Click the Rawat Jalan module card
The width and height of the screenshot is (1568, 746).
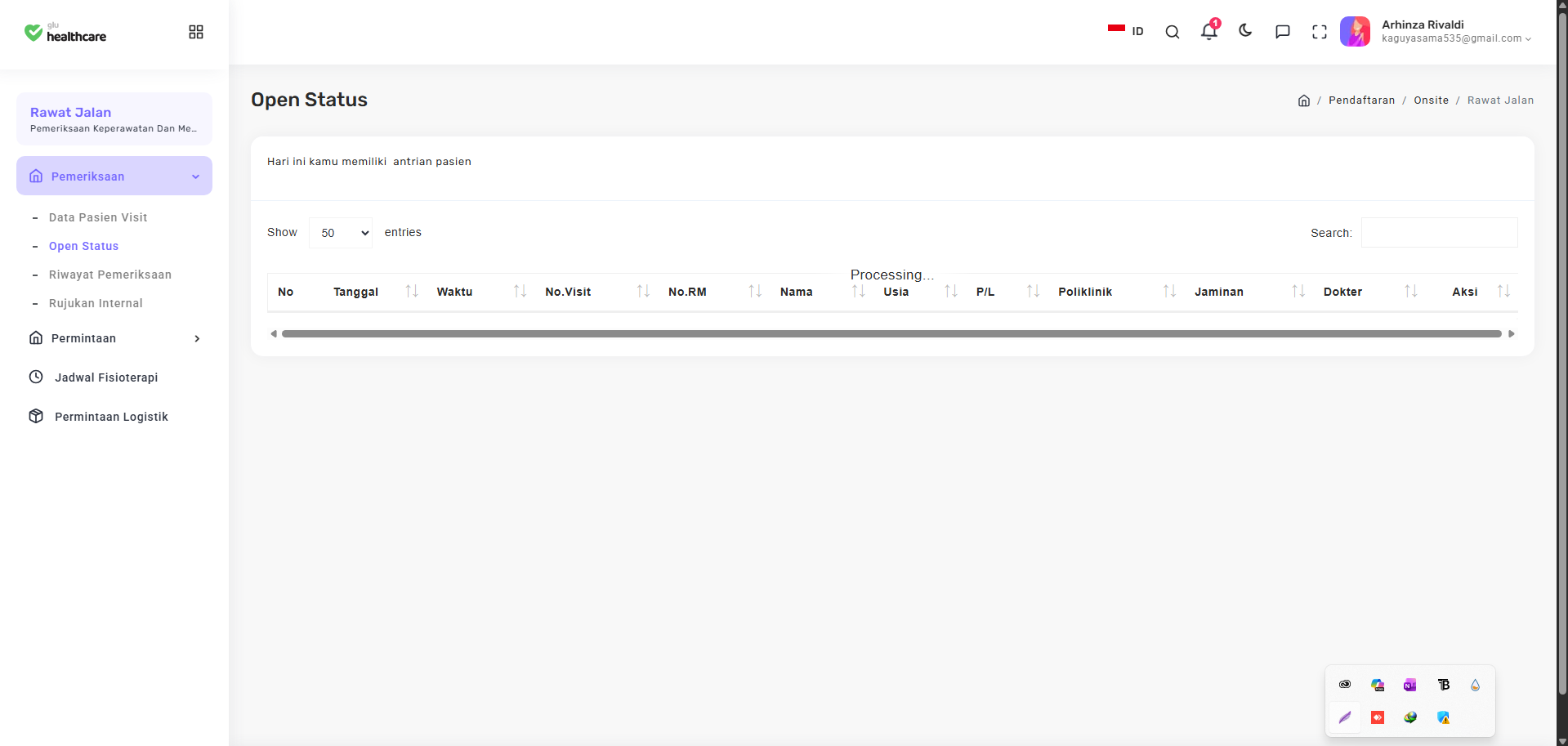[114, 118]
